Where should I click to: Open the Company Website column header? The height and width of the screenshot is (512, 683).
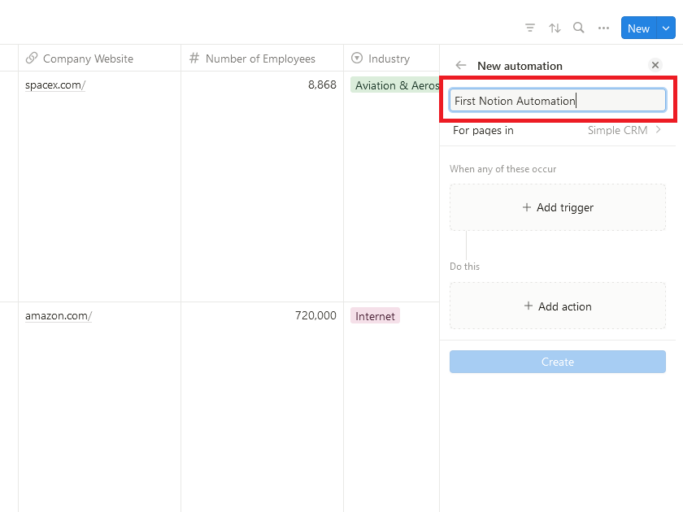click(88, 59)
